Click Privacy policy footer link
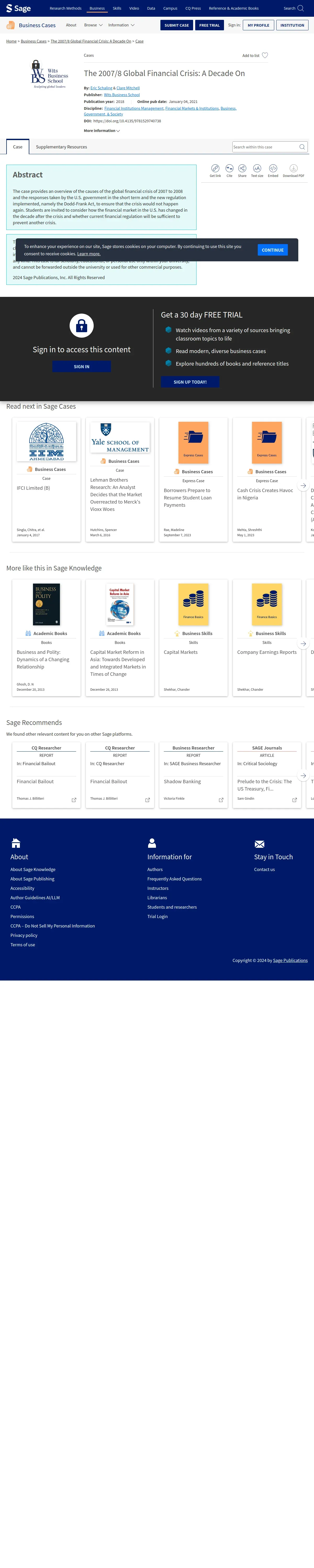The image size is (314, 1568). 24,936
